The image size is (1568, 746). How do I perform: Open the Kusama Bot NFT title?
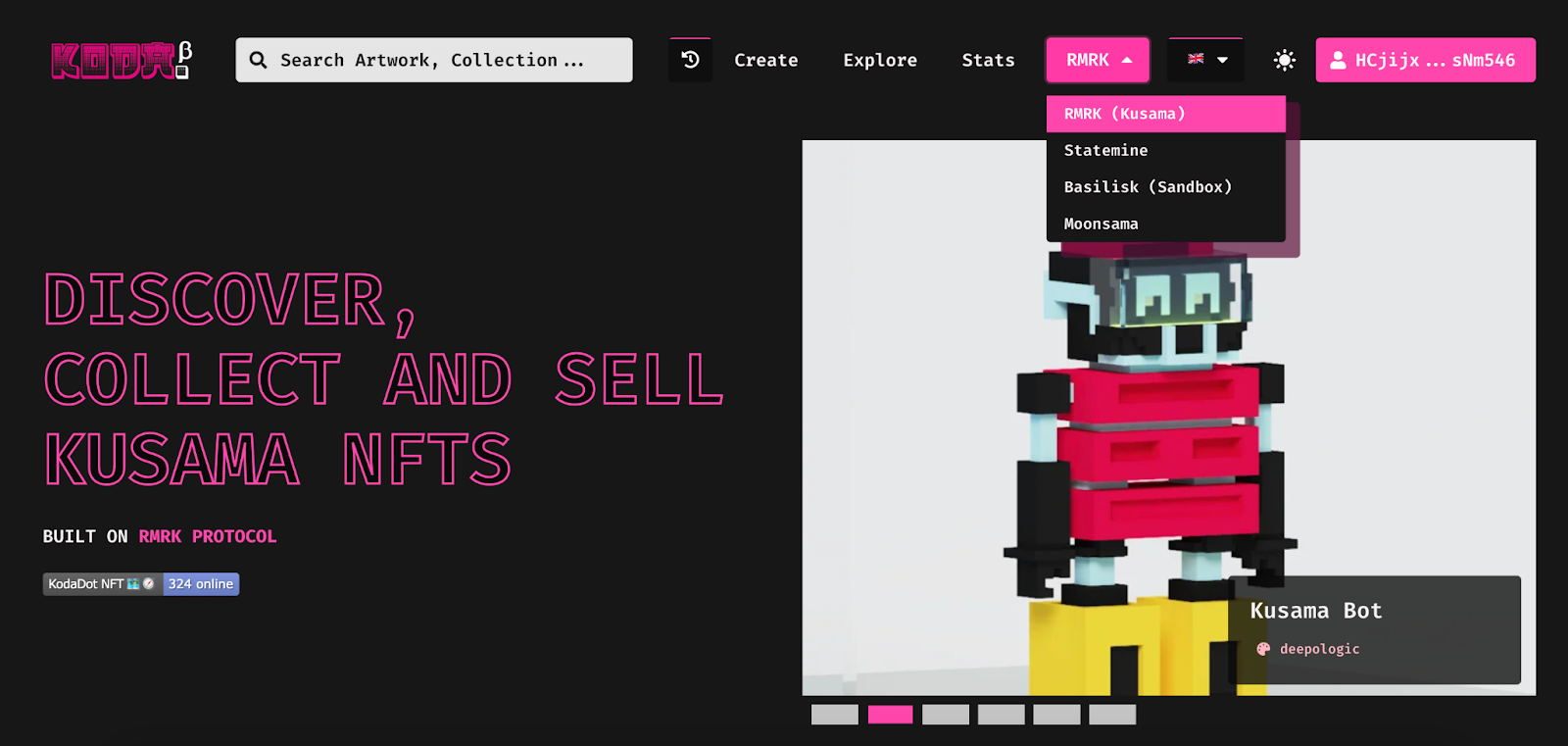tap(1316, 611)
